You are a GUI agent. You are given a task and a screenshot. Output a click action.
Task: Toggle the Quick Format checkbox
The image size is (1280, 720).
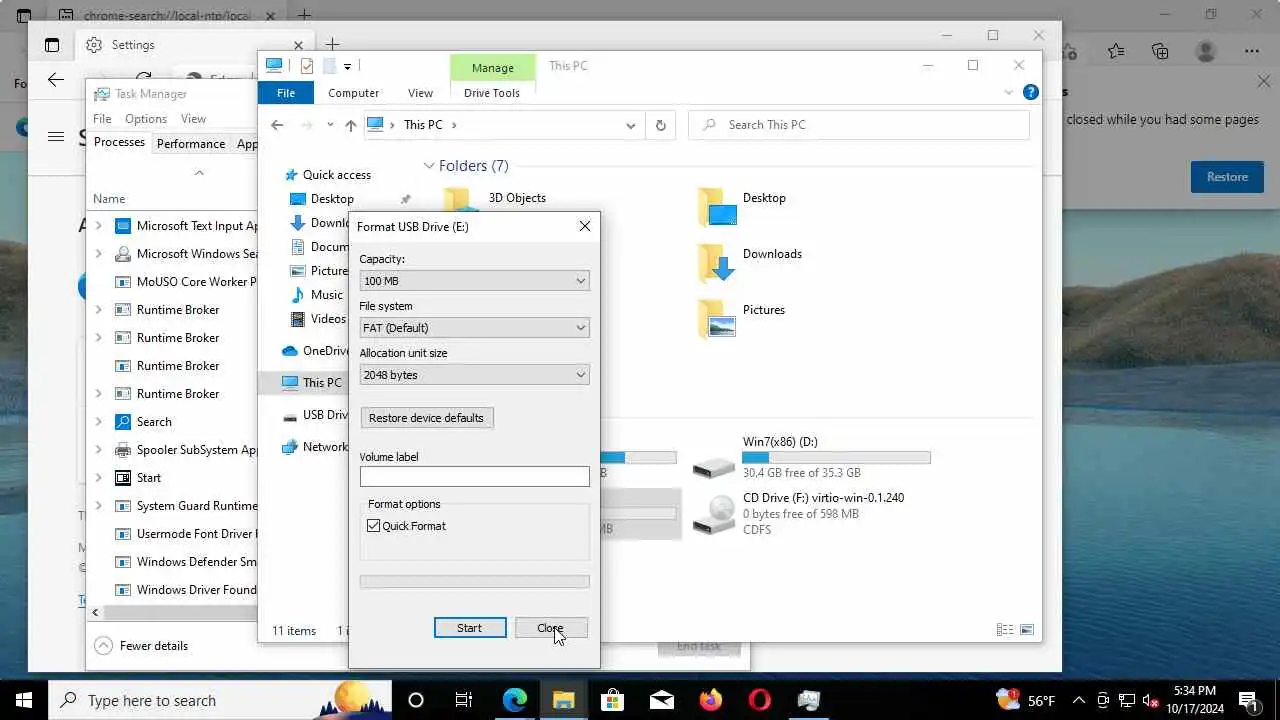(x=374, y=526)
